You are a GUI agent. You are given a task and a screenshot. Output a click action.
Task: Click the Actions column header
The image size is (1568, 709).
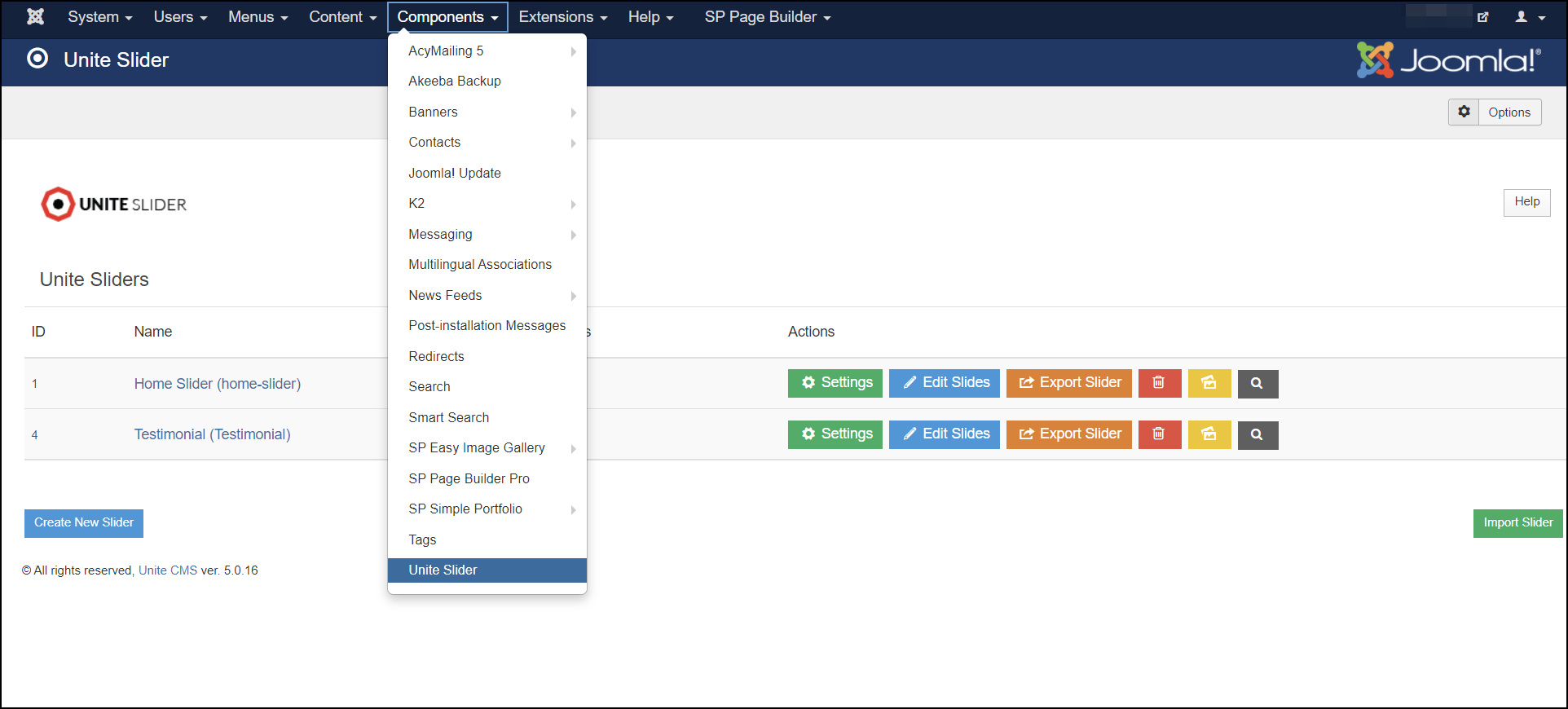pyautogui.click(x=811, y=332)
